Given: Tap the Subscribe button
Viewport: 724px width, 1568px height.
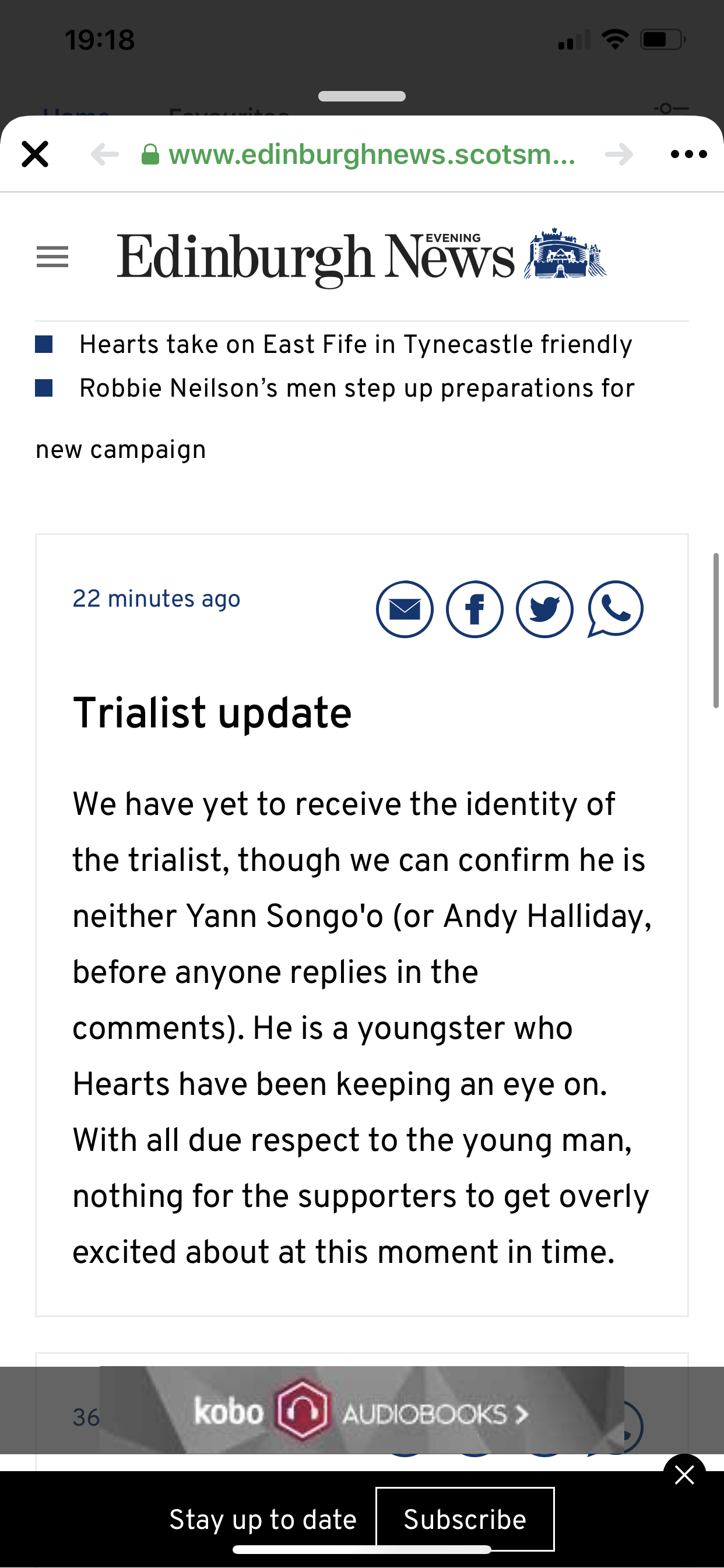Looking at the screenshot, I should tap(465, 1520).
